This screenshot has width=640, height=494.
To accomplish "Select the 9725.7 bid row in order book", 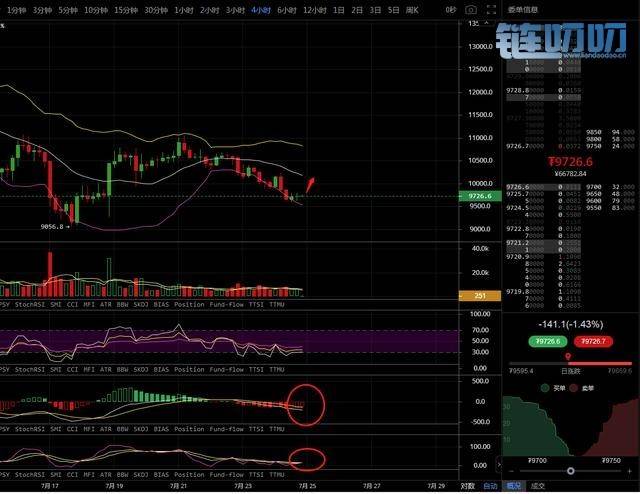I will point(544,194).
